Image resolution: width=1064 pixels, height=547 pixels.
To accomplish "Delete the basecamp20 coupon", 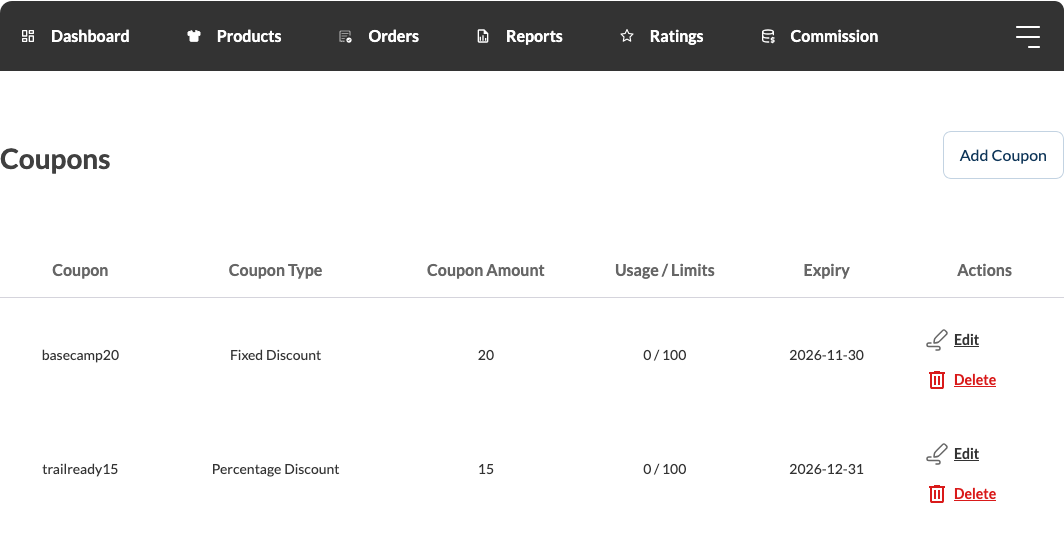I will tap(974, 380).
